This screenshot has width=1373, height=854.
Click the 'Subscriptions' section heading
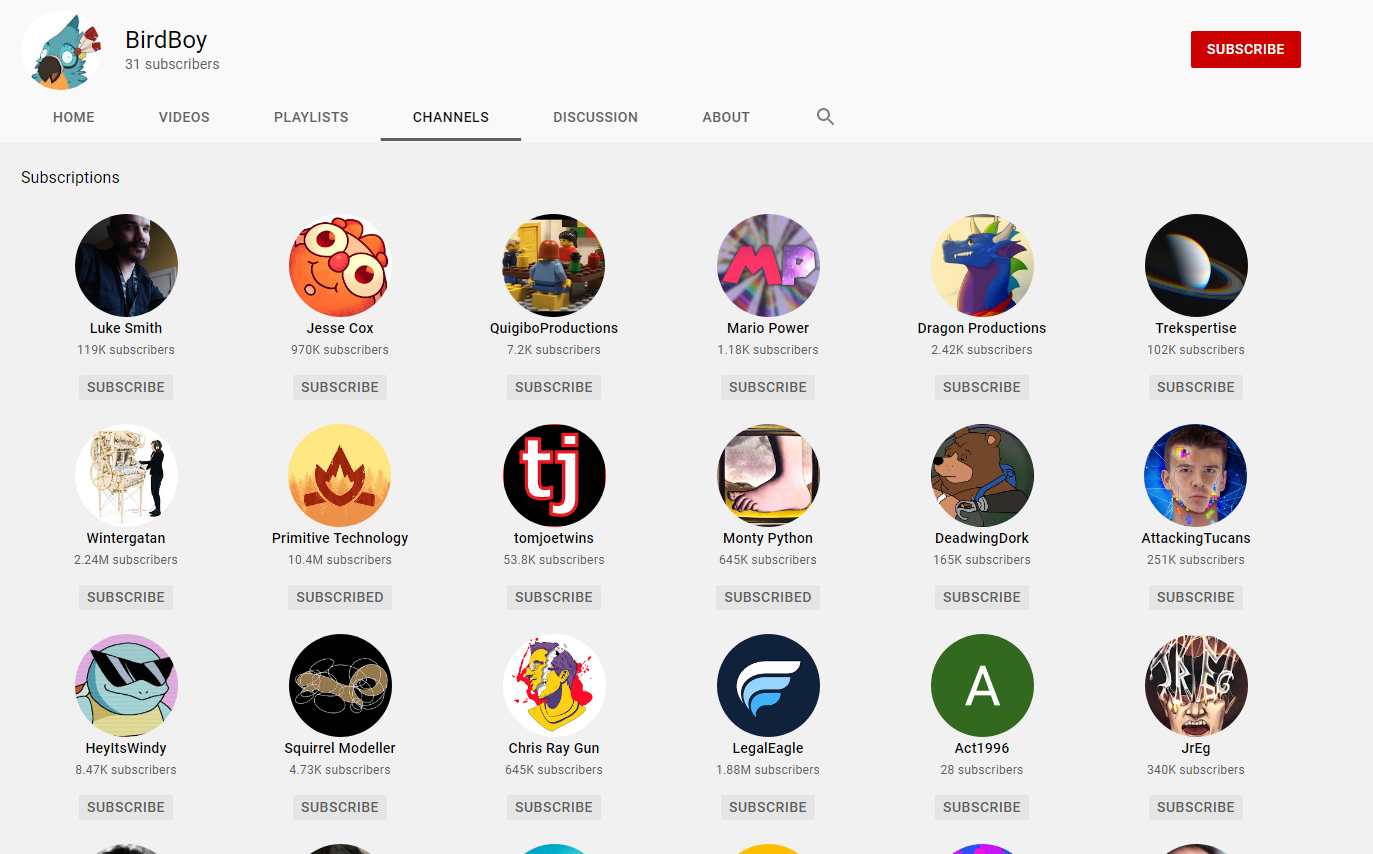click(70, 177)
